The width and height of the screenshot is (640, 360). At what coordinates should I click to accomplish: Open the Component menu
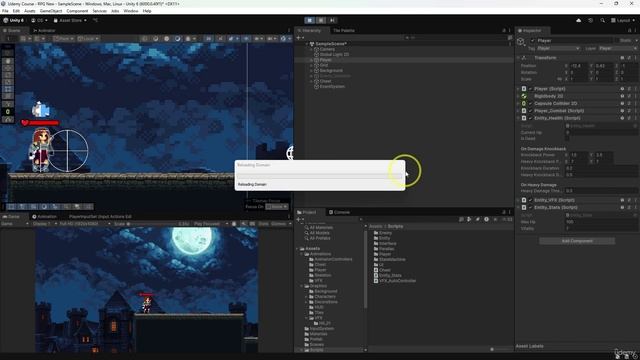77,11
